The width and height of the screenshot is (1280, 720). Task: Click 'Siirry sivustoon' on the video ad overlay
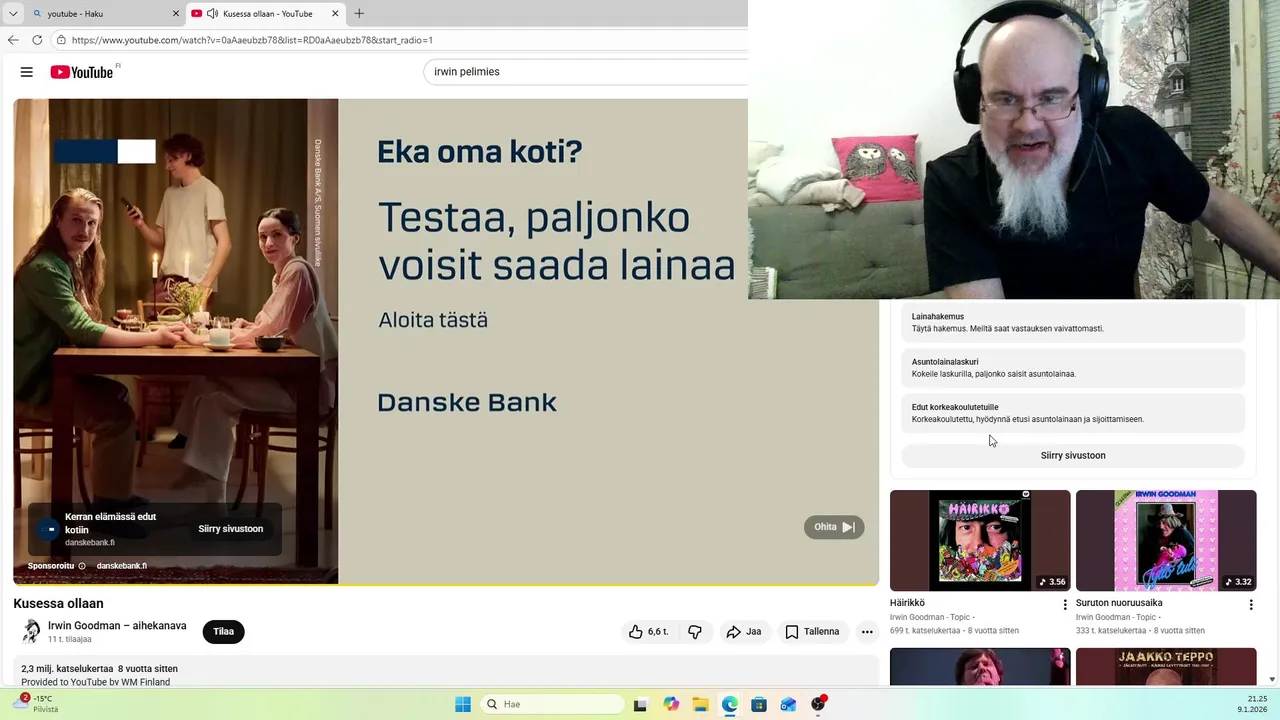(230, 529)
